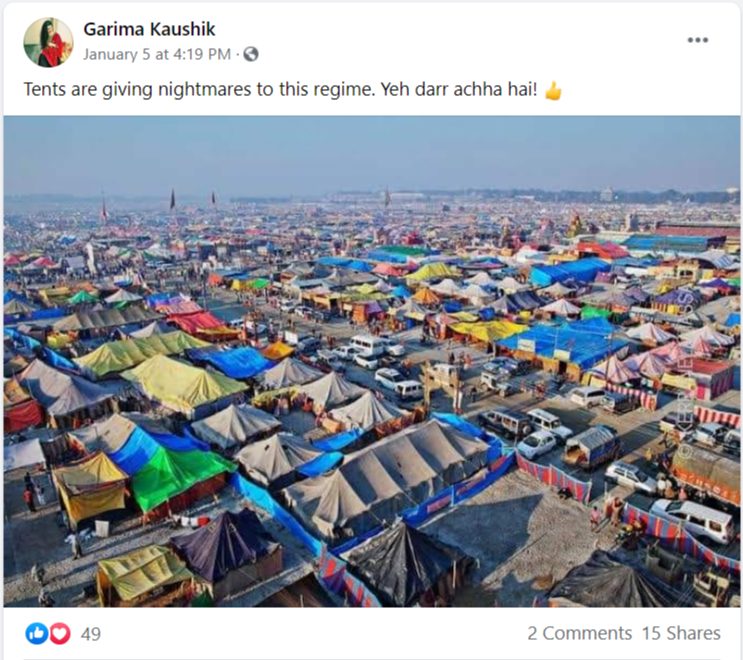Image resolution: width=743 pixels, height=660 pixels.
Task: Click the hazy blue sky in the photo
Action: pyautogui.click(x=372, y=152)
